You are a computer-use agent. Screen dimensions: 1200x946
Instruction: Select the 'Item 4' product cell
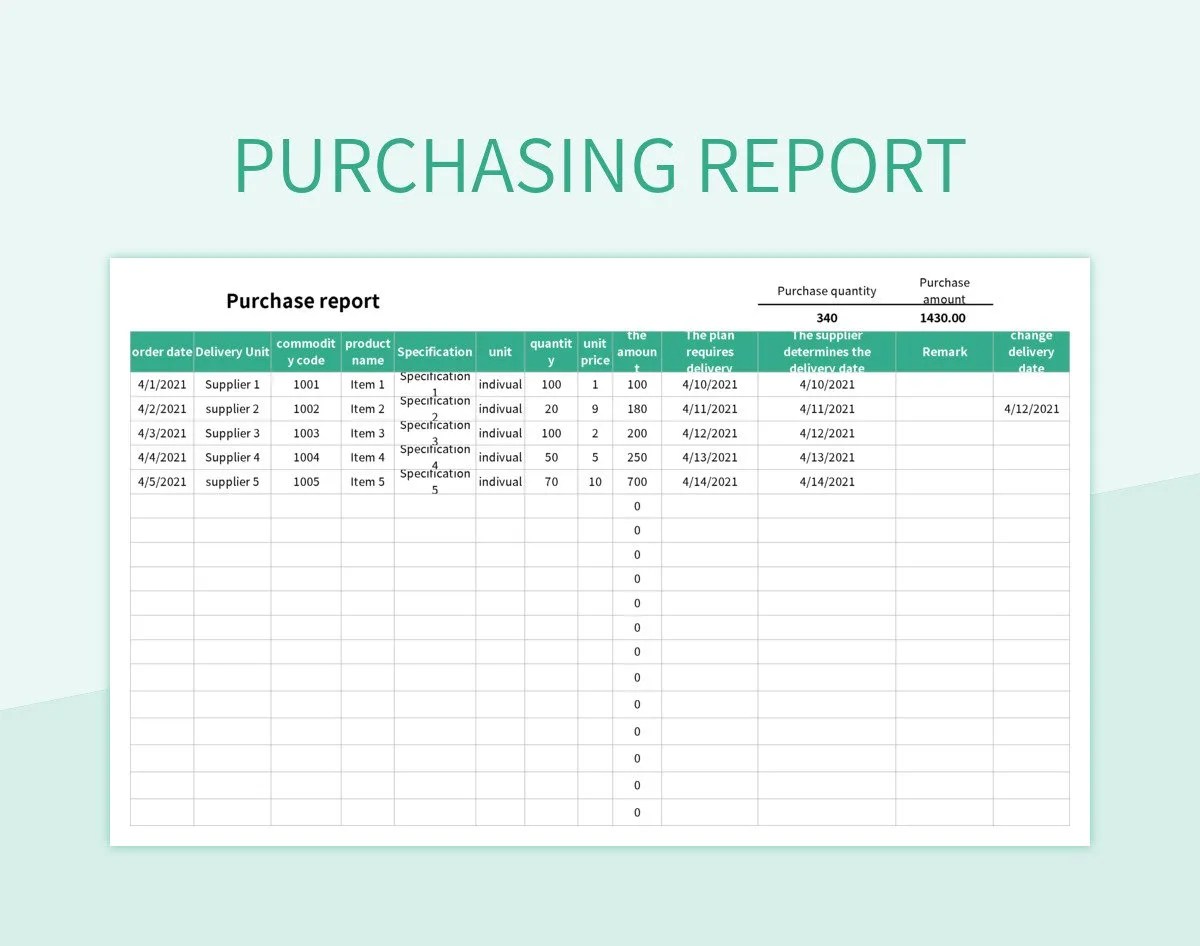click(368, 457)
